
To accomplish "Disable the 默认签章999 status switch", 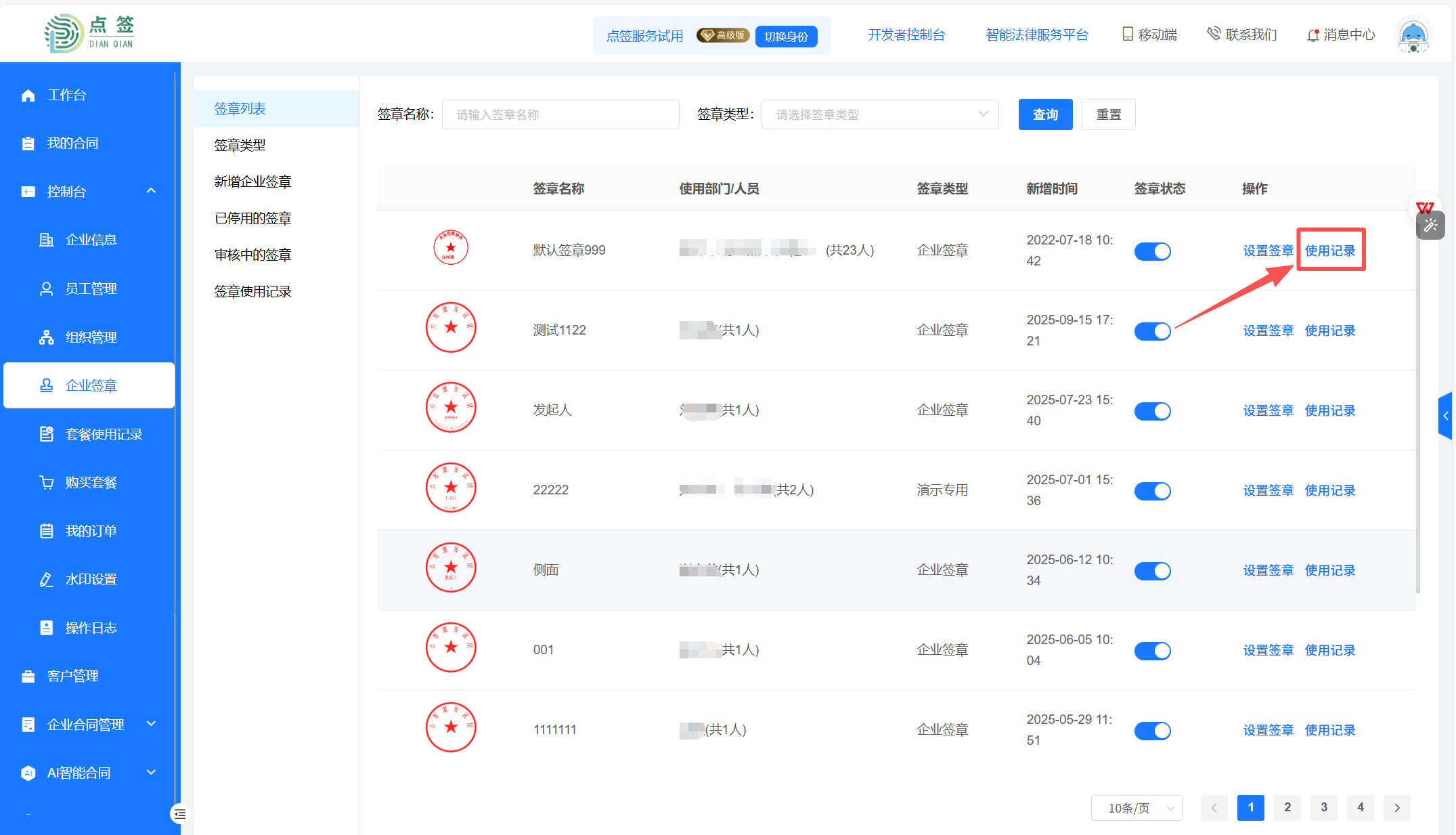I will click(x=1152, y=251).
